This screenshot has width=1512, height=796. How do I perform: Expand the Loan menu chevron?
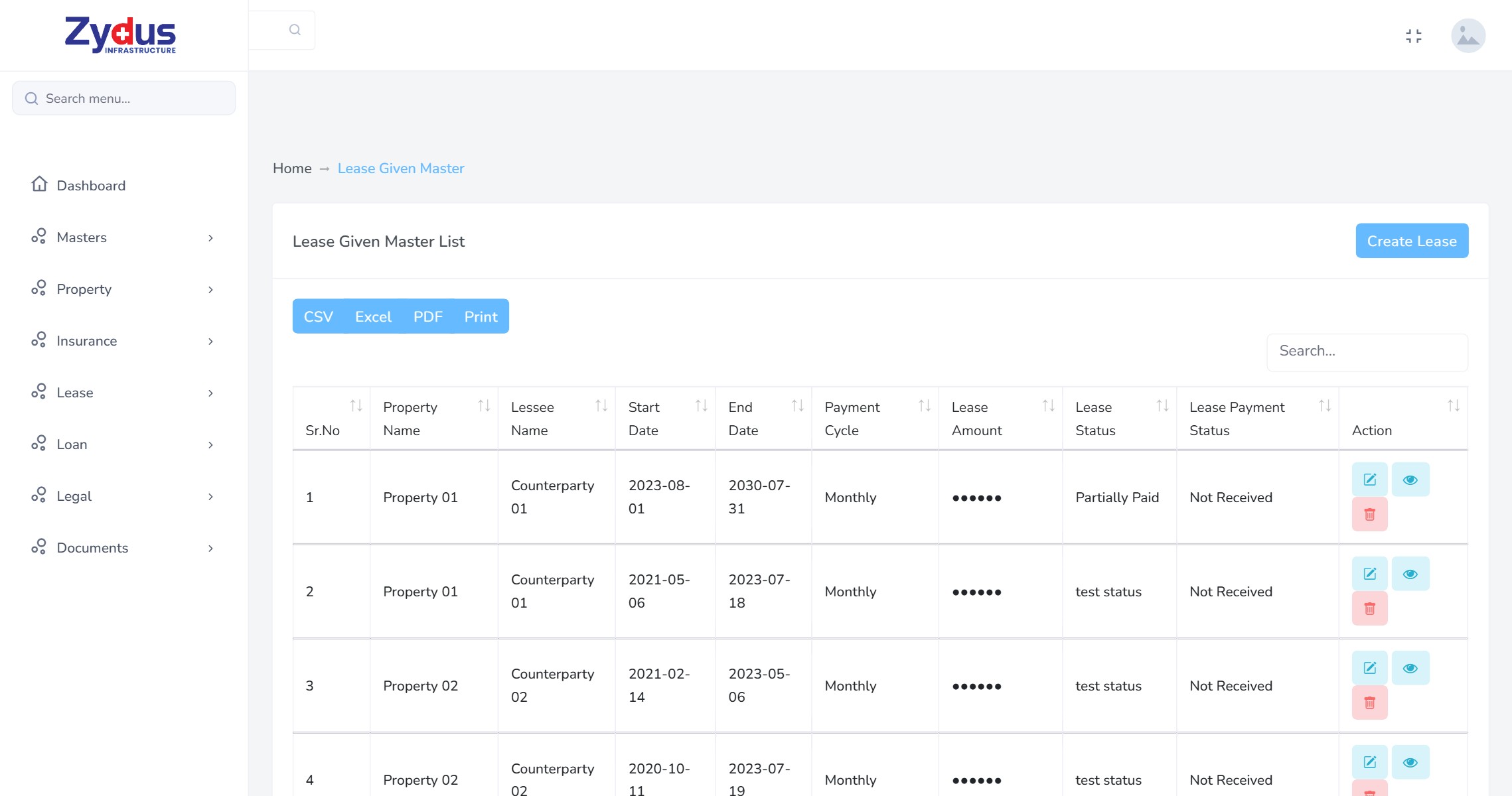(x=210, y=444)
